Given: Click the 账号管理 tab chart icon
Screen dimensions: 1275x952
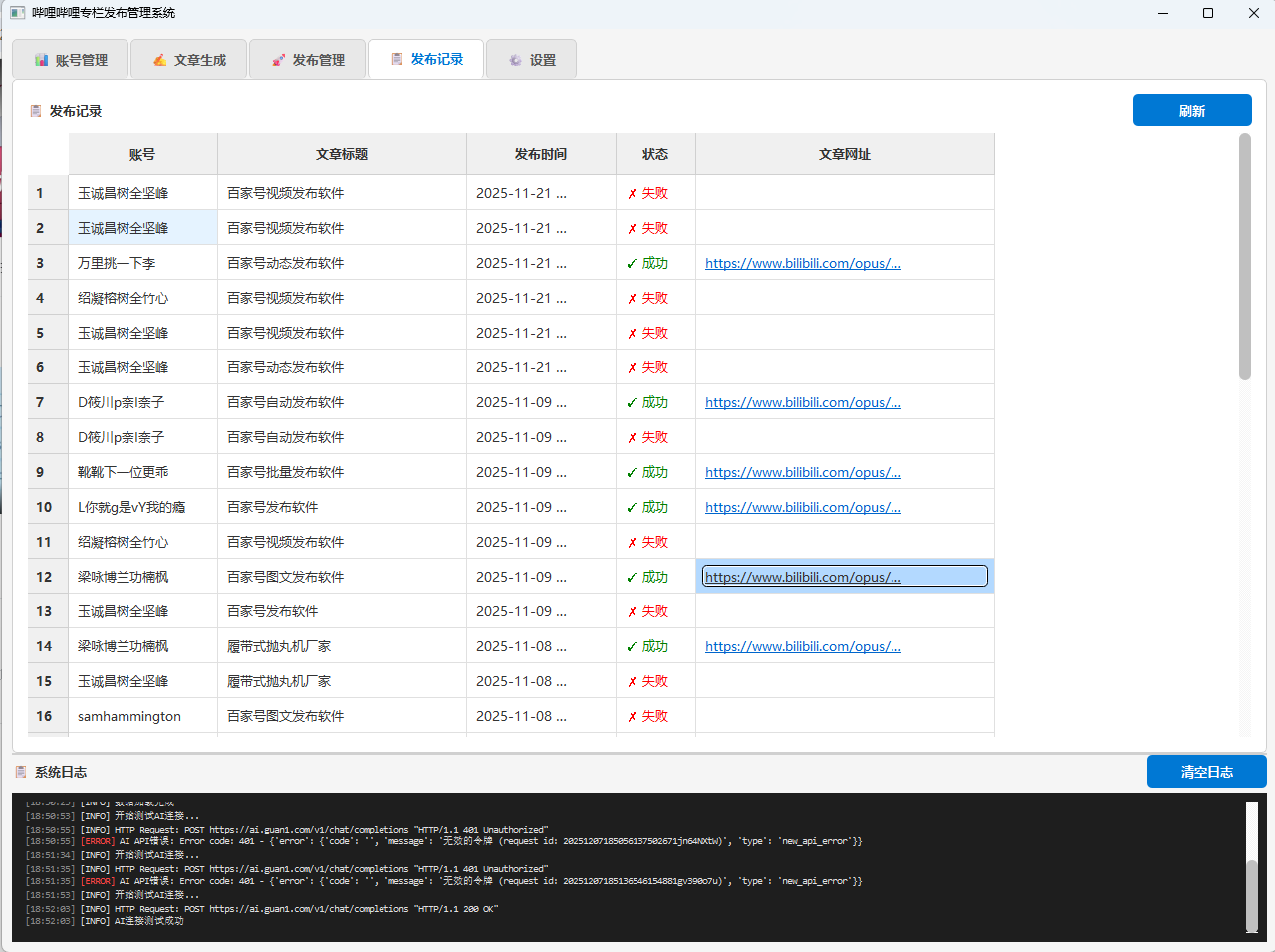Looking at the screenshot, I should click(41, 60).
